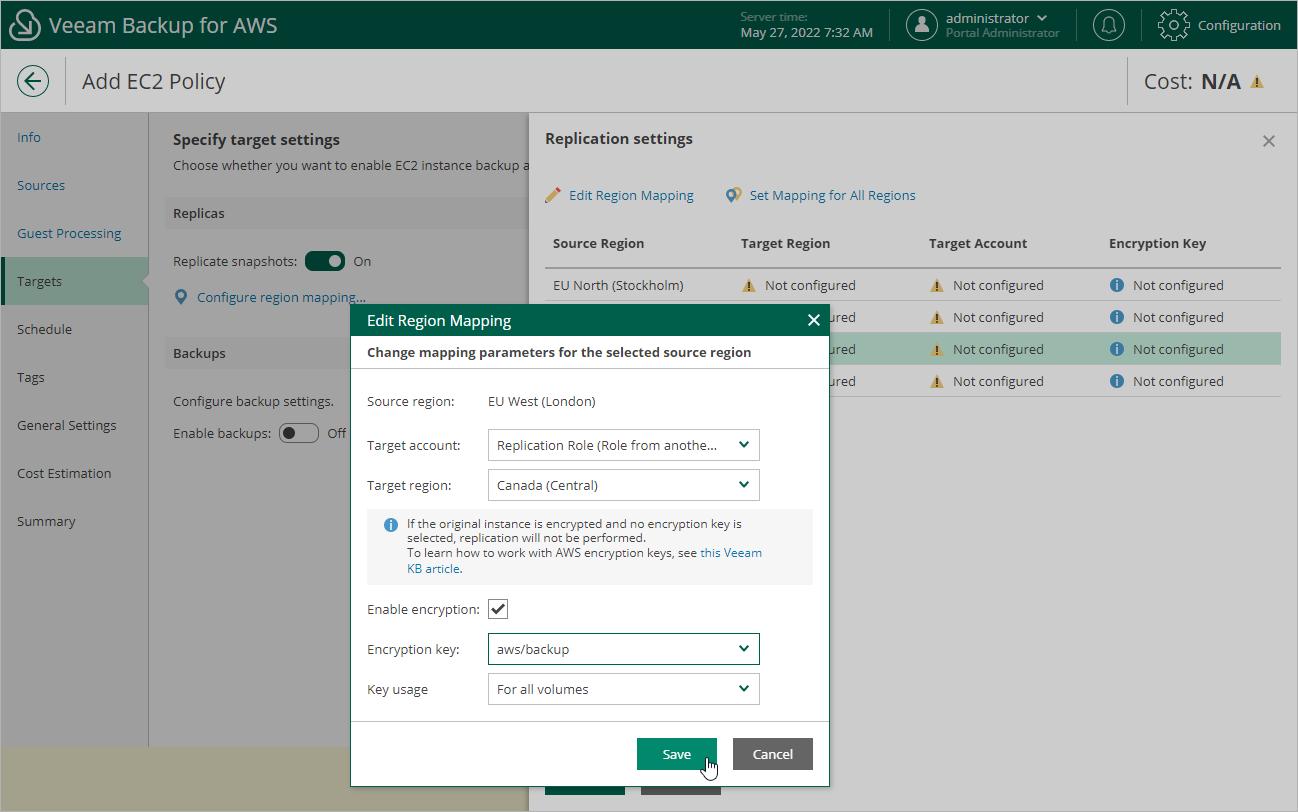Click the info icon in EU North Encryption Key

click(1117, 285)
